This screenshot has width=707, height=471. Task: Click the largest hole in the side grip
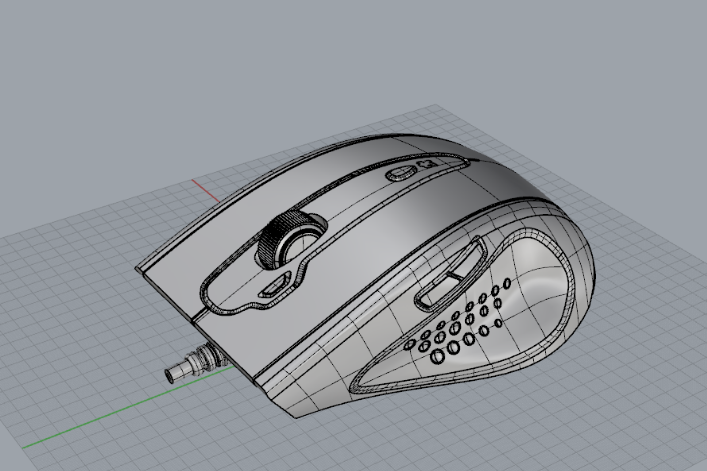pos(438,354)
